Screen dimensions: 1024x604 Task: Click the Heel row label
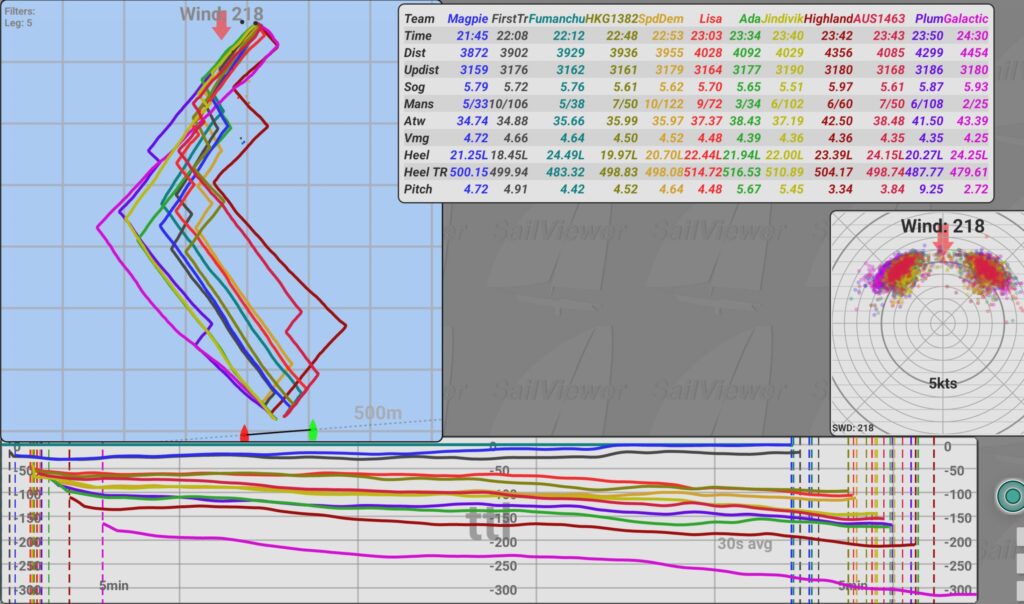417,155
